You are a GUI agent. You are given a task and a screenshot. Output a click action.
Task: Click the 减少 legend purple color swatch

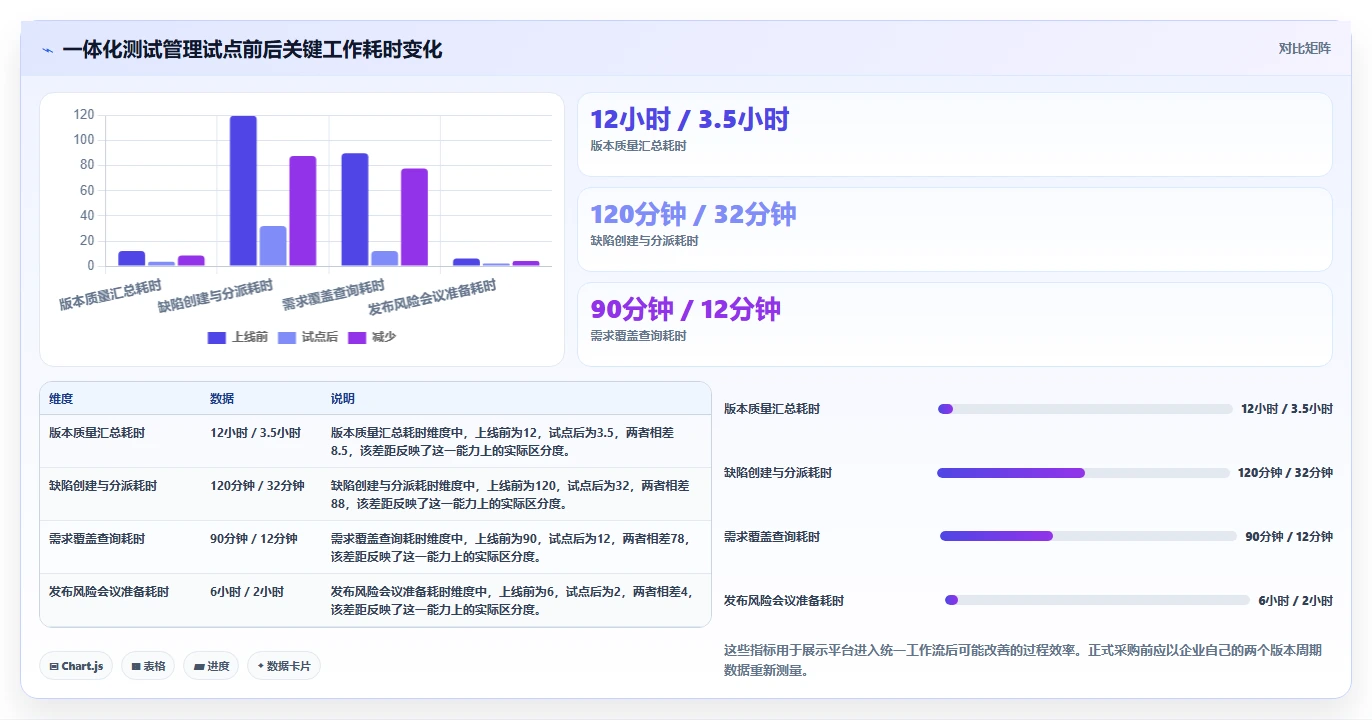[x=357, y=337]
